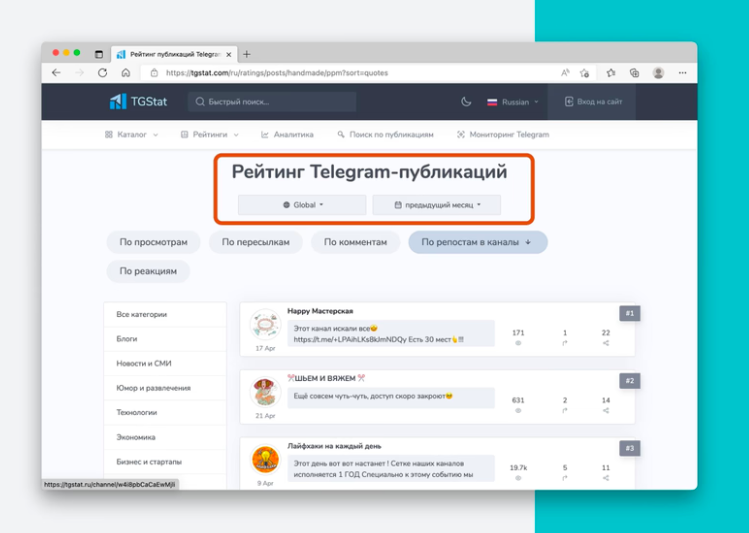
Task: Click the reposts icon showing 14
Action: pyautogui.click(x=606, y=410)
